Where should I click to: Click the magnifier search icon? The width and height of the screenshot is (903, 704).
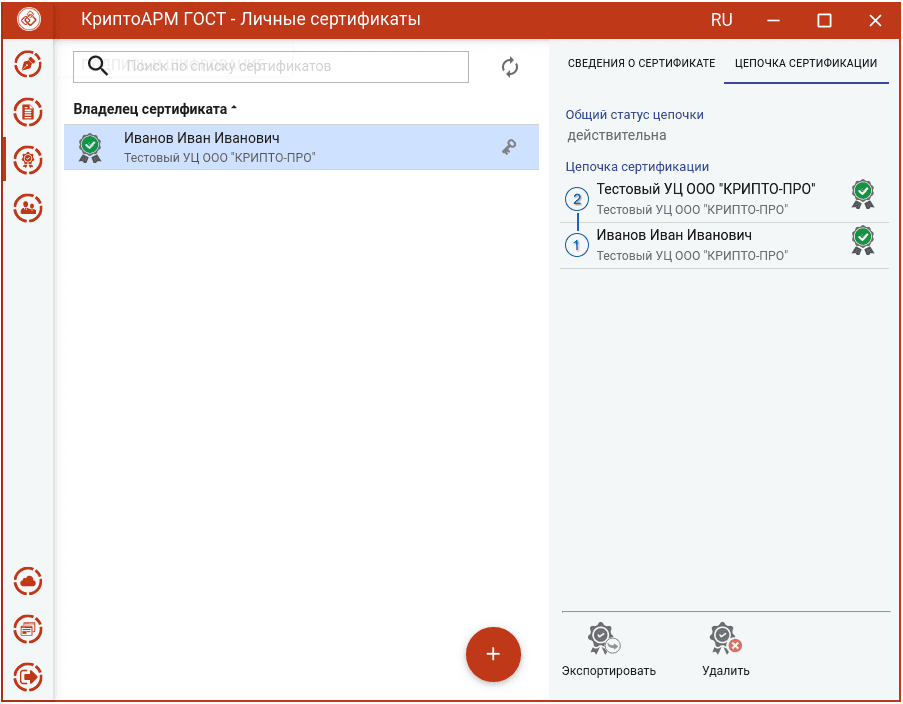point(98,66)
